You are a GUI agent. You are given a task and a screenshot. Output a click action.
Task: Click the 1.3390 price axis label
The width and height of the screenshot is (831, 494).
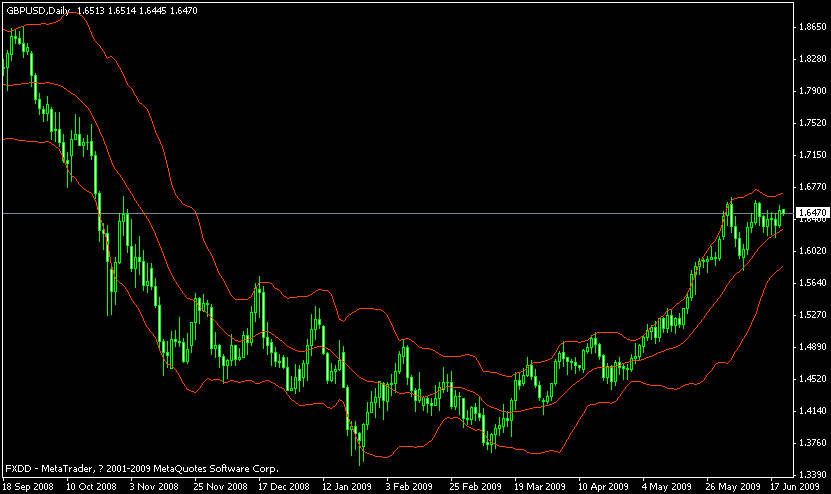812,474
